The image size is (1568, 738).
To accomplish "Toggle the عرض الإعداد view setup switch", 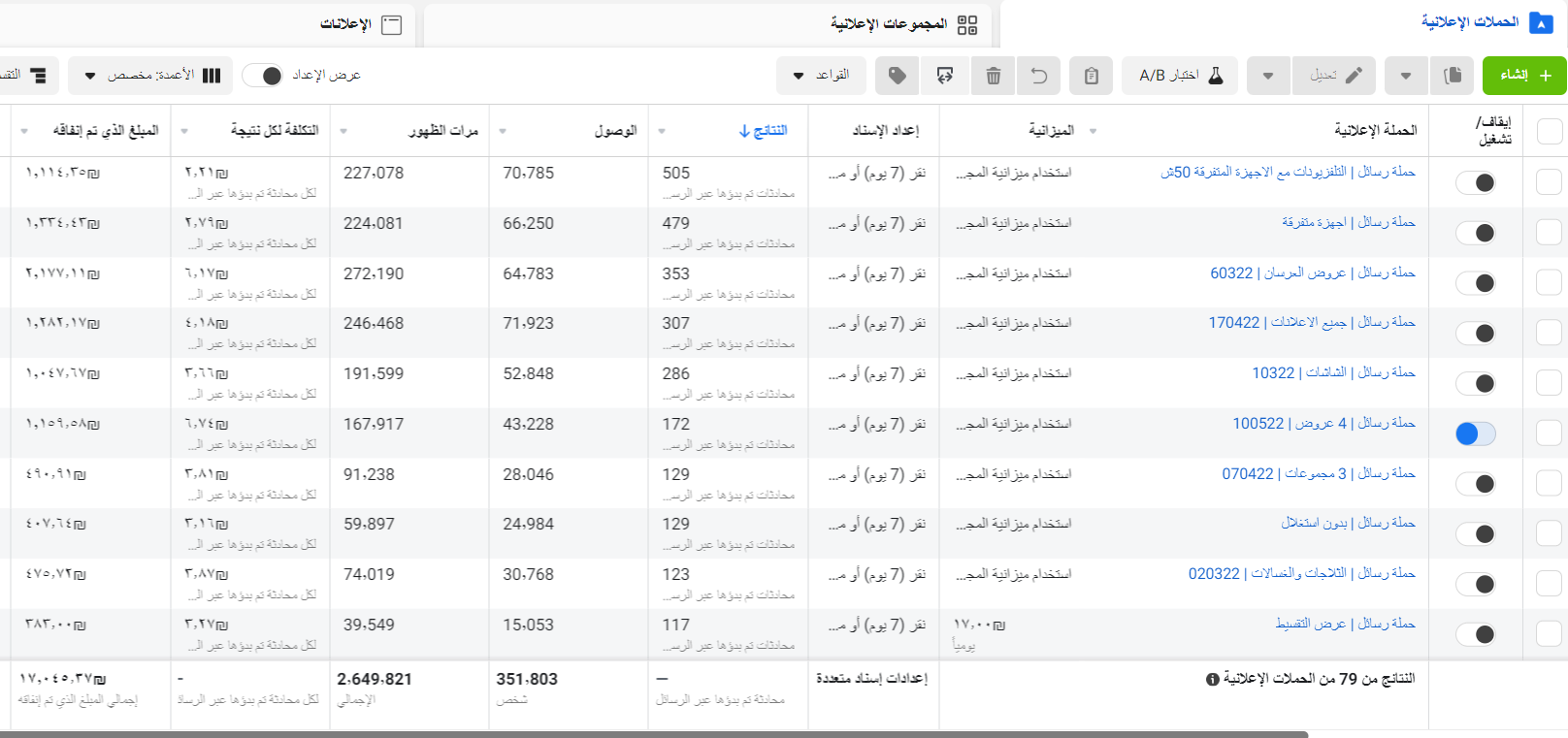I will [x=263, y=76].
